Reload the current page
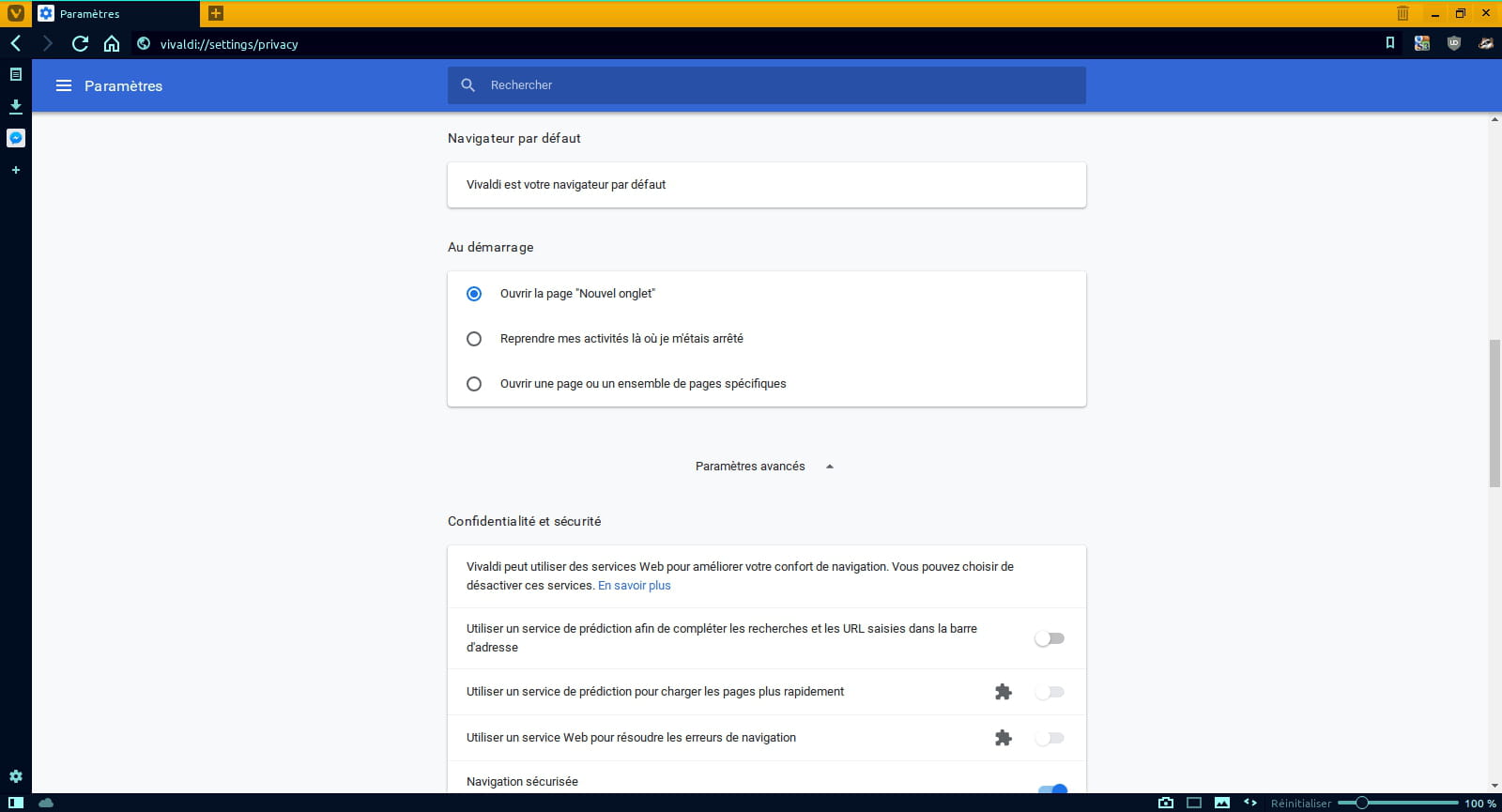Image resolution: width=1502 pixels, height=812 pixels. (x=80, y=43)
